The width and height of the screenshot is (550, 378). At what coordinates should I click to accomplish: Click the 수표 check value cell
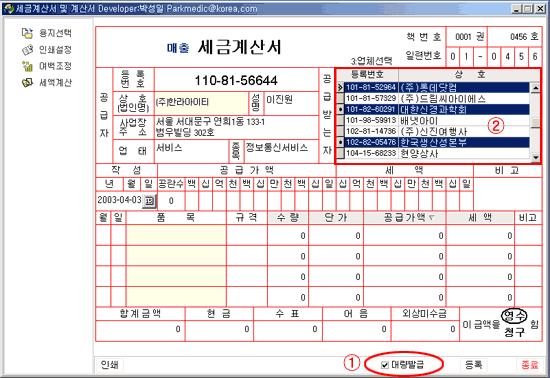click(x=288, y=330)
